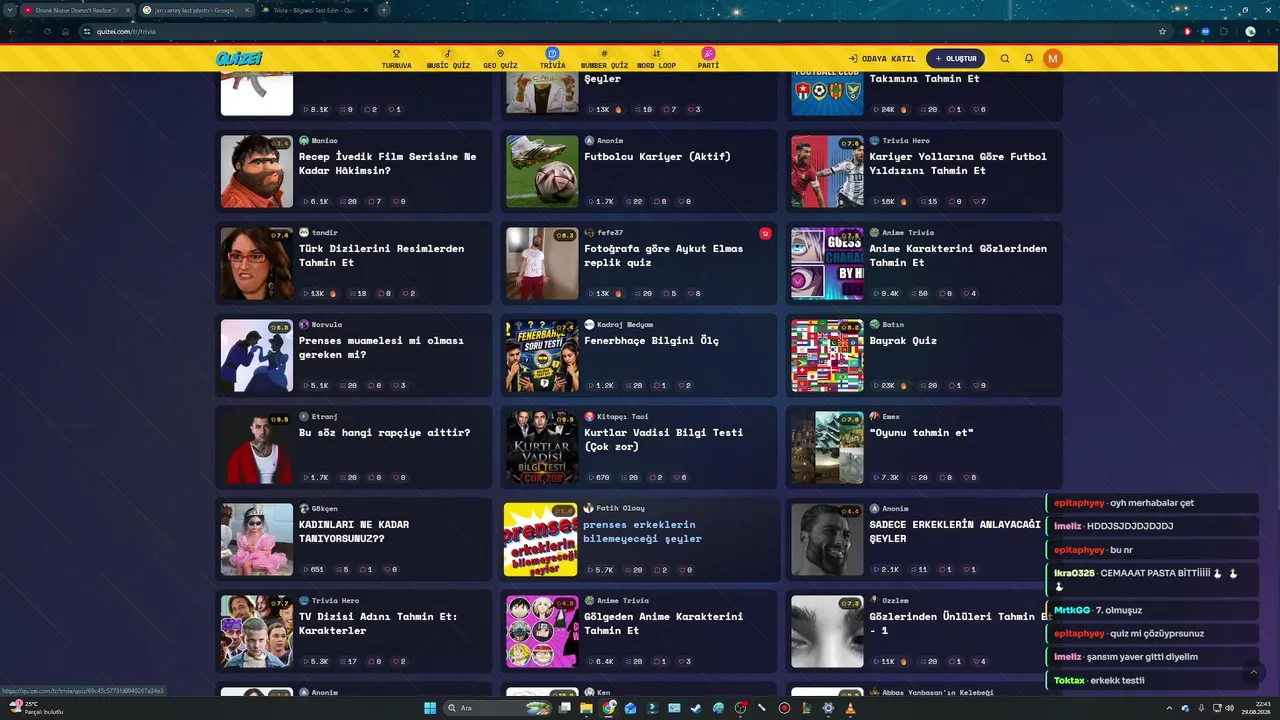Open notifications bell

(1029, 59)
